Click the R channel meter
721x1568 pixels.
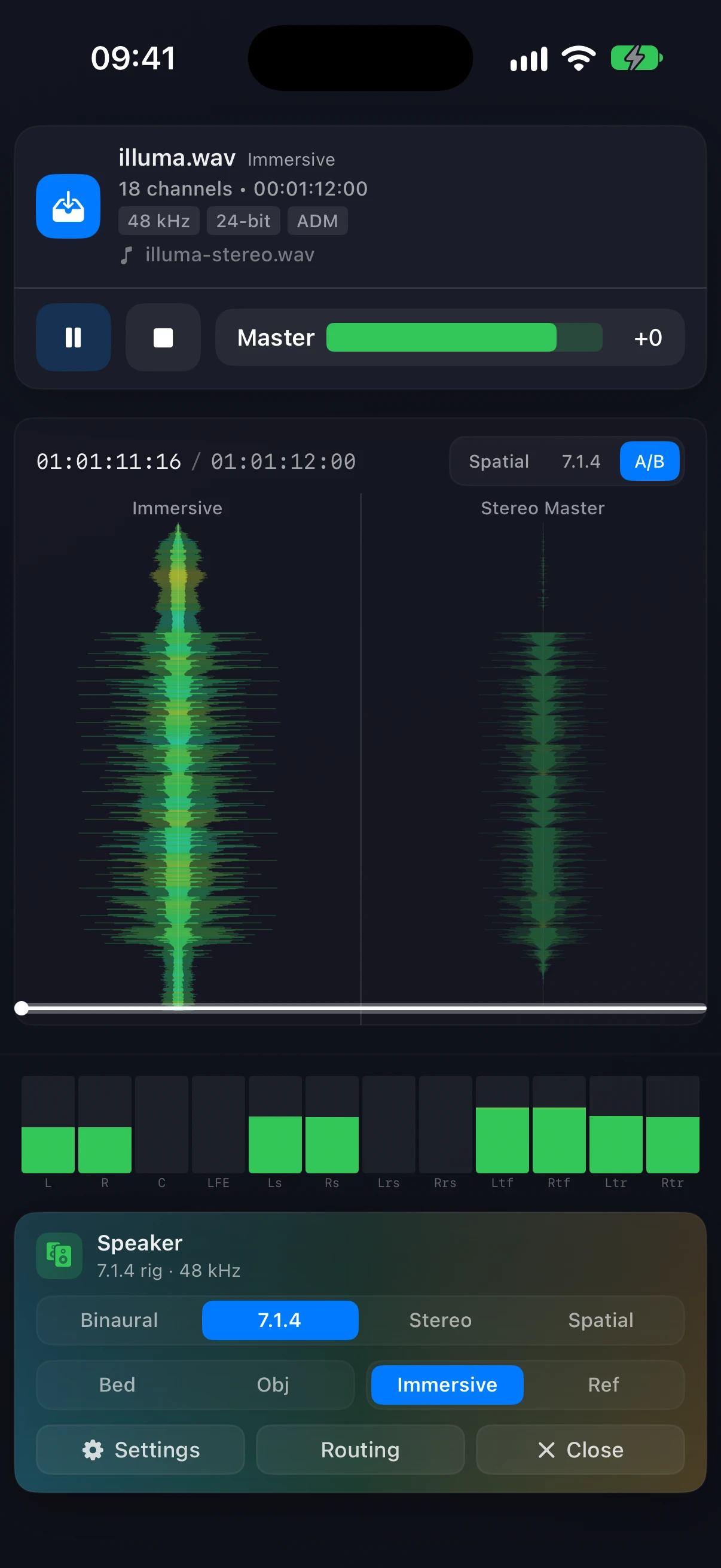105,1124
